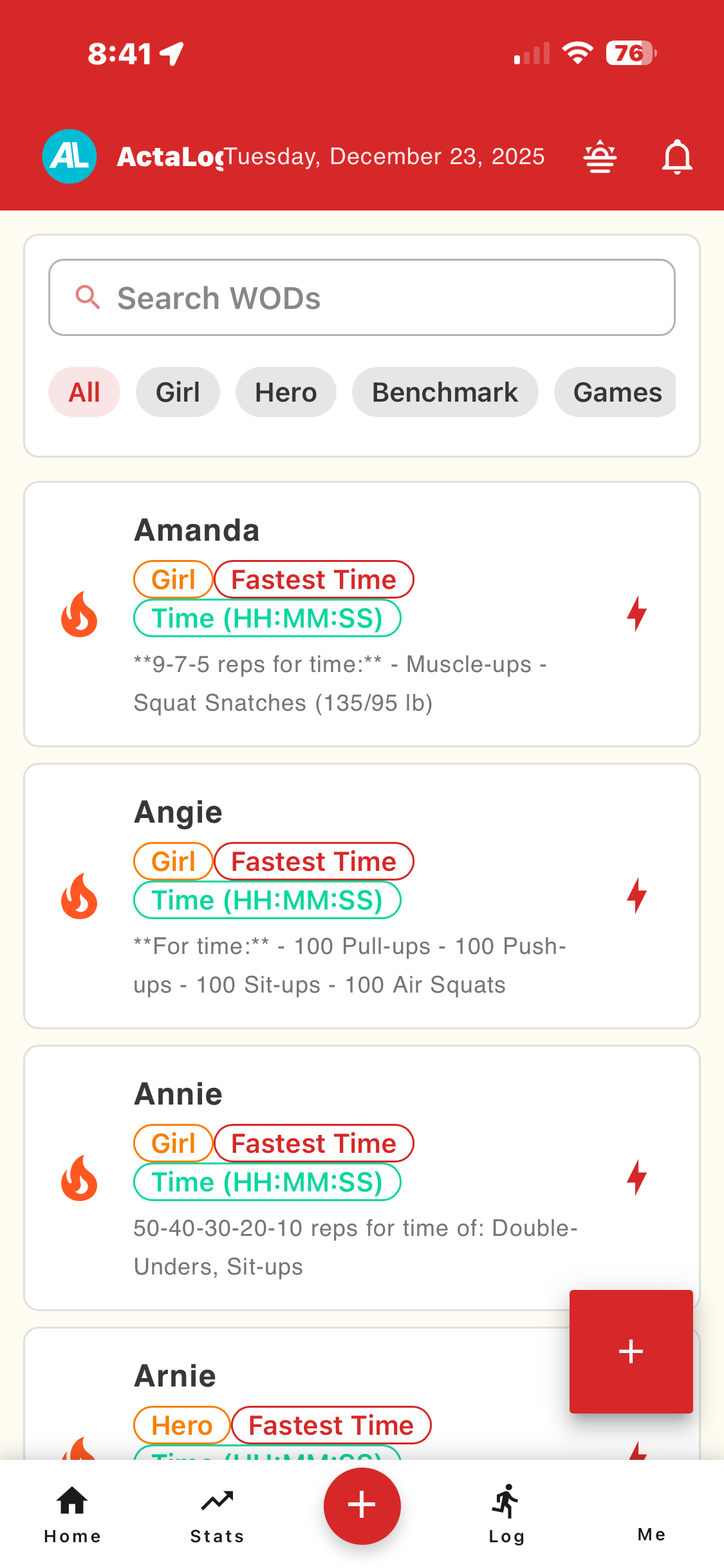Open the notifications bell
The height and width of the screenshot is (1568, 724).
pos(677,156)
